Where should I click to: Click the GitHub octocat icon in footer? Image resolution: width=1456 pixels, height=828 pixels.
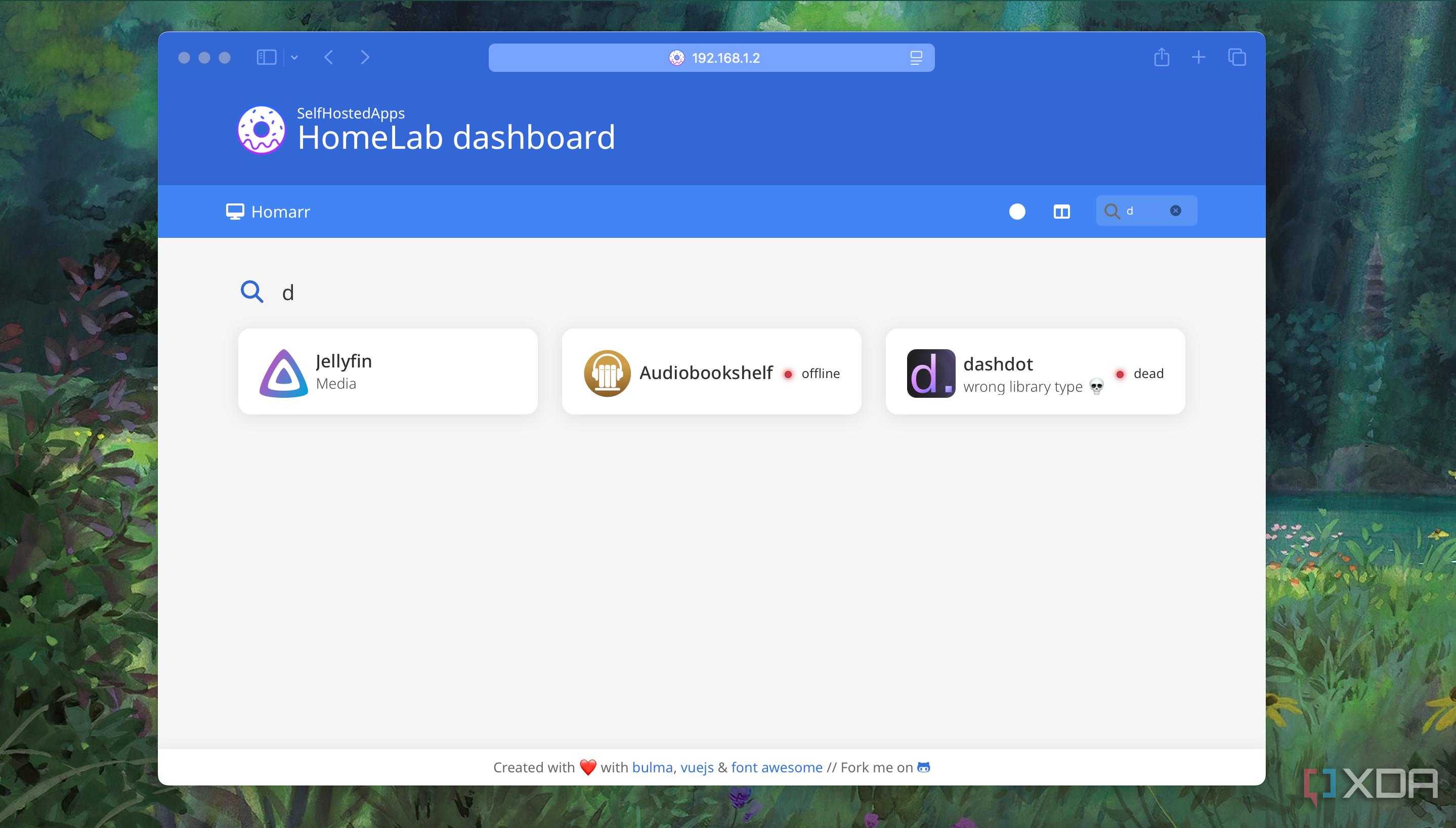[x=923, y=767]
